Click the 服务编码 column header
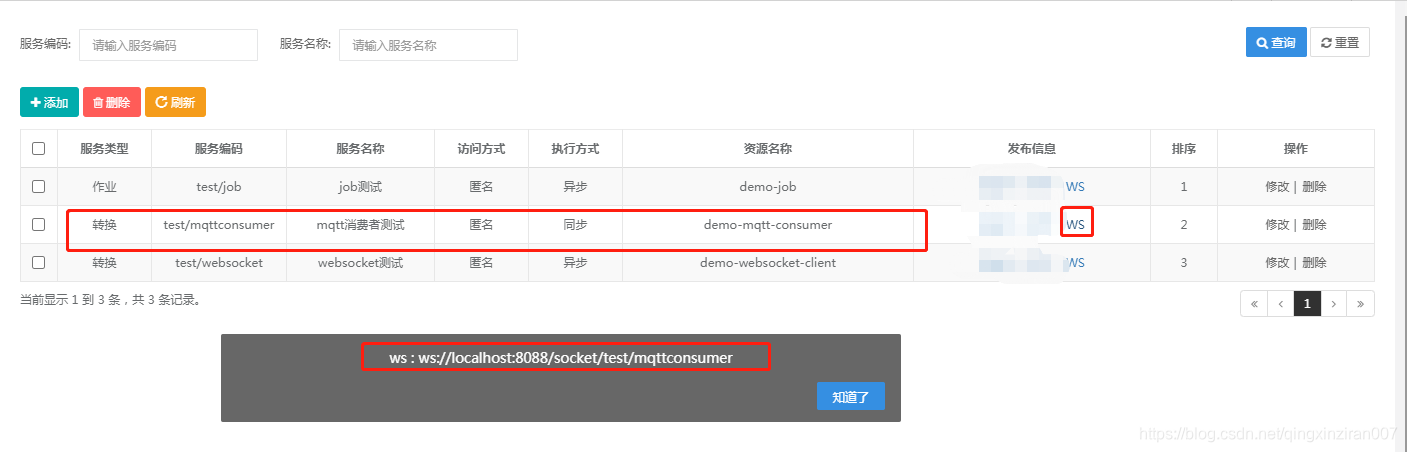The width and height of the screenshot is (1407, 452). 219,148
